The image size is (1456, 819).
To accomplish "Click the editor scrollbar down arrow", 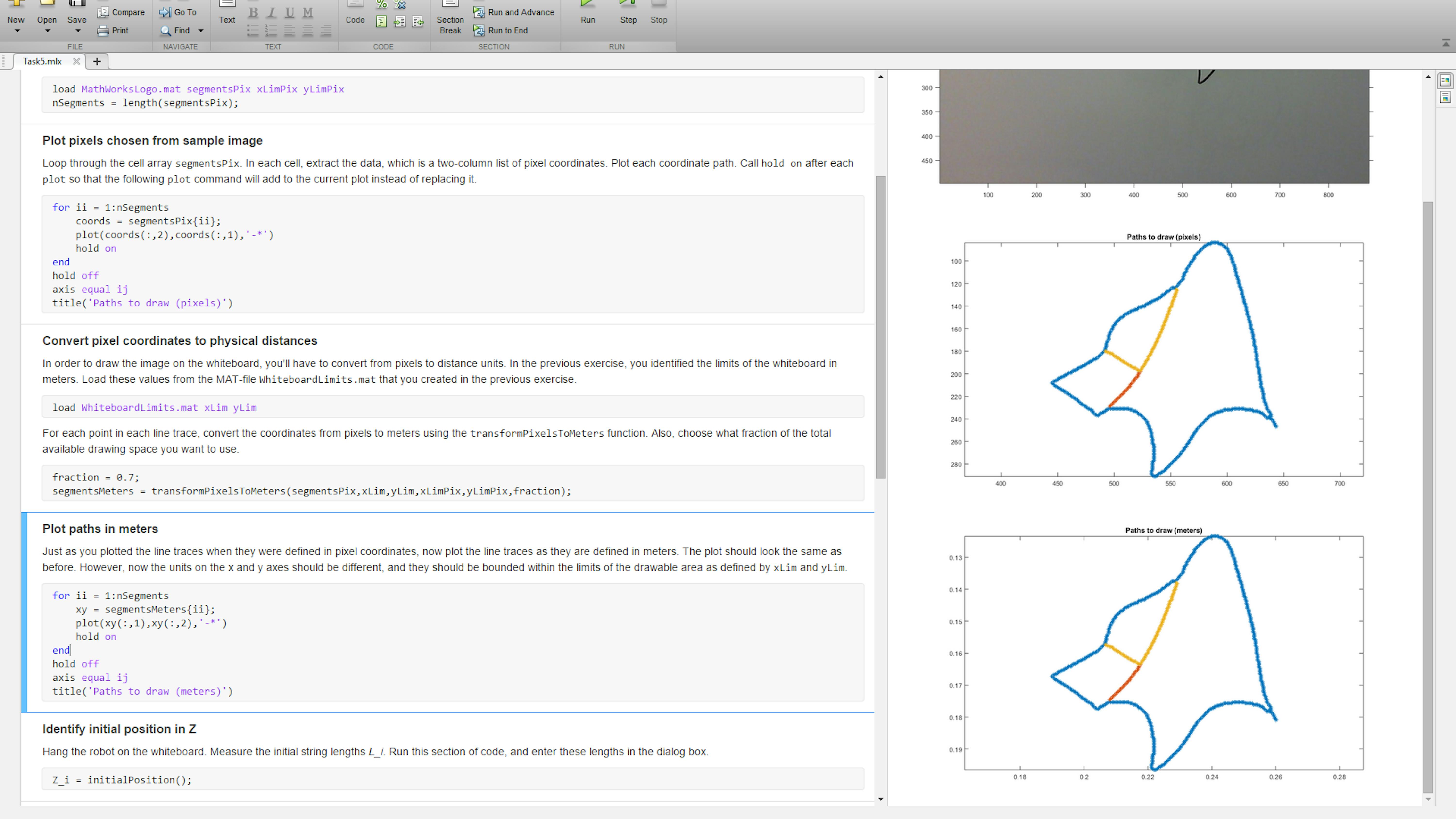I will (x=881, y=799).
